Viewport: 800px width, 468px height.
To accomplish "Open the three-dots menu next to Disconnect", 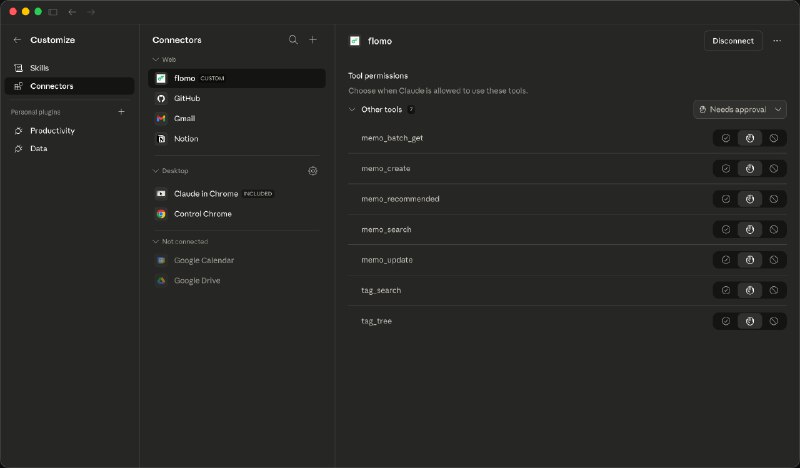I will [x=777, y=41].
